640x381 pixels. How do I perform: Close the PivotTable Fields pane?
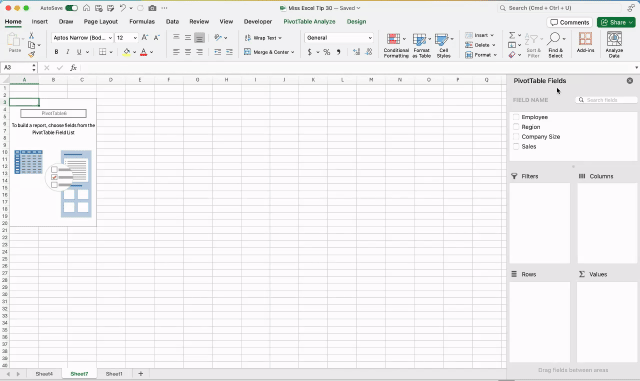tap(630, 81)
